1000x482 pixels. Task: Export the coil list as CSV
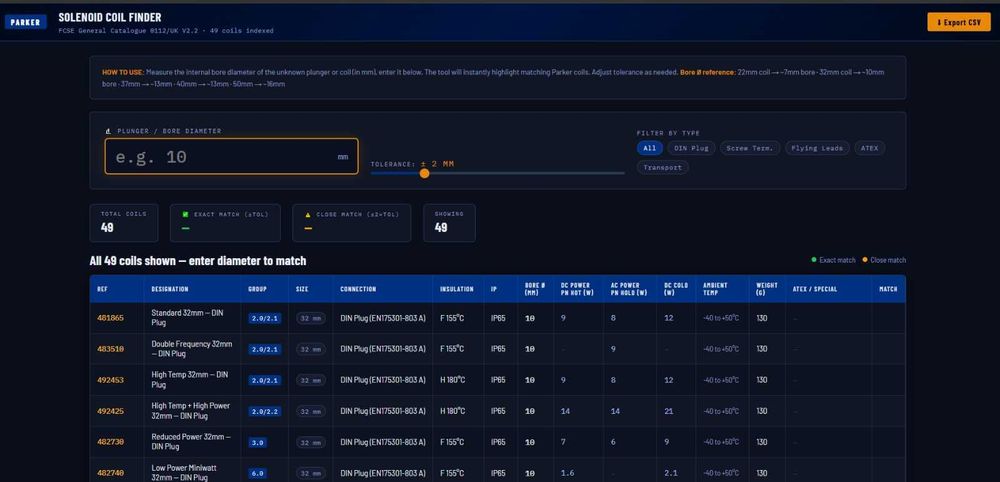pos(959,22)
